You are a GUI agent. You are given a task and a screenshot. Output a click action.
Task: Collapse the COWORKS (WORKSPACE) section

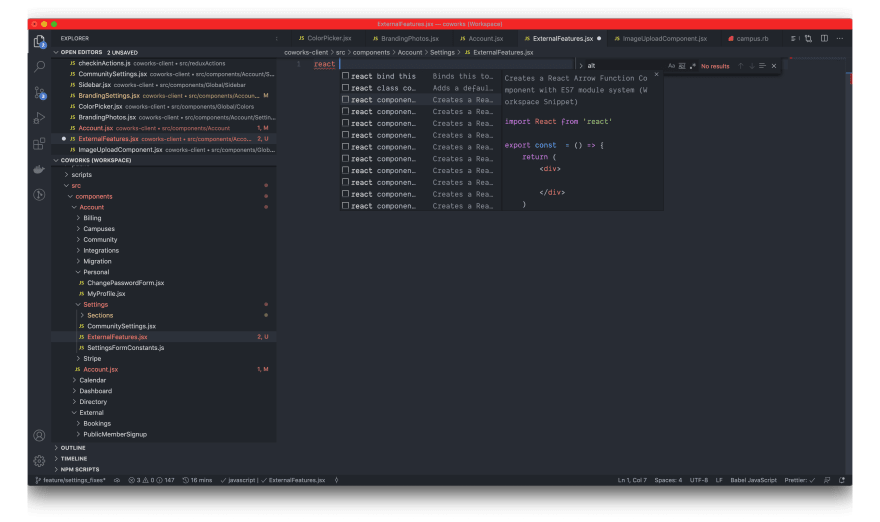(56, 160)
